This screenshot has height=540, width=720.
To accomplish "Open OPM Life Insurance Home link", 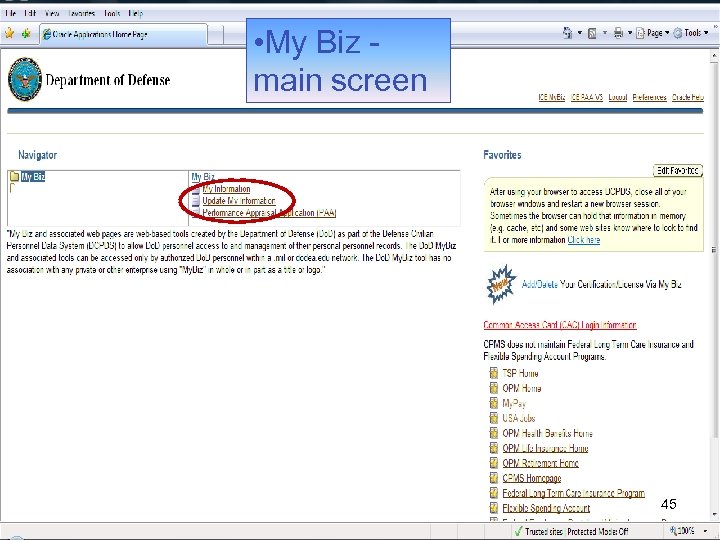I will point(545,448).
